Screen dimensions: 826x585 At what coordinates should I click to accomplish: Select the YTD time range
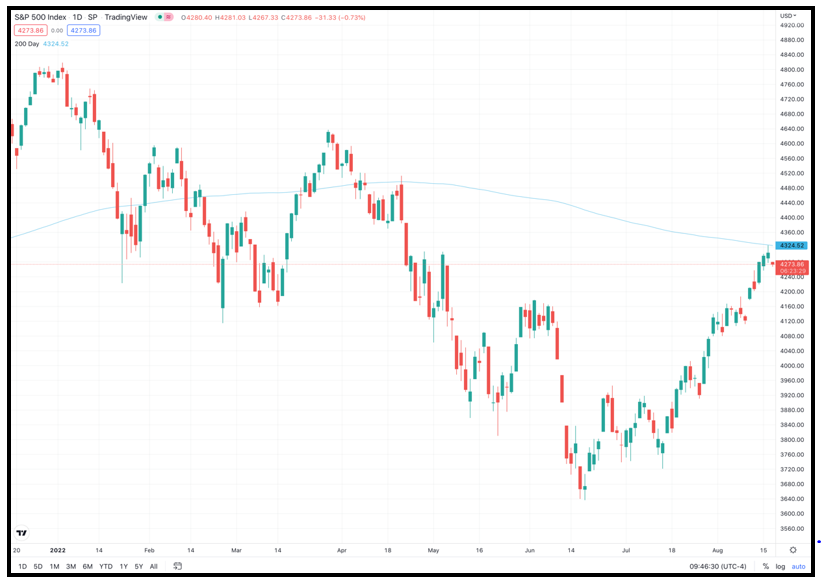pyautogui.click(x=106, y=566)
